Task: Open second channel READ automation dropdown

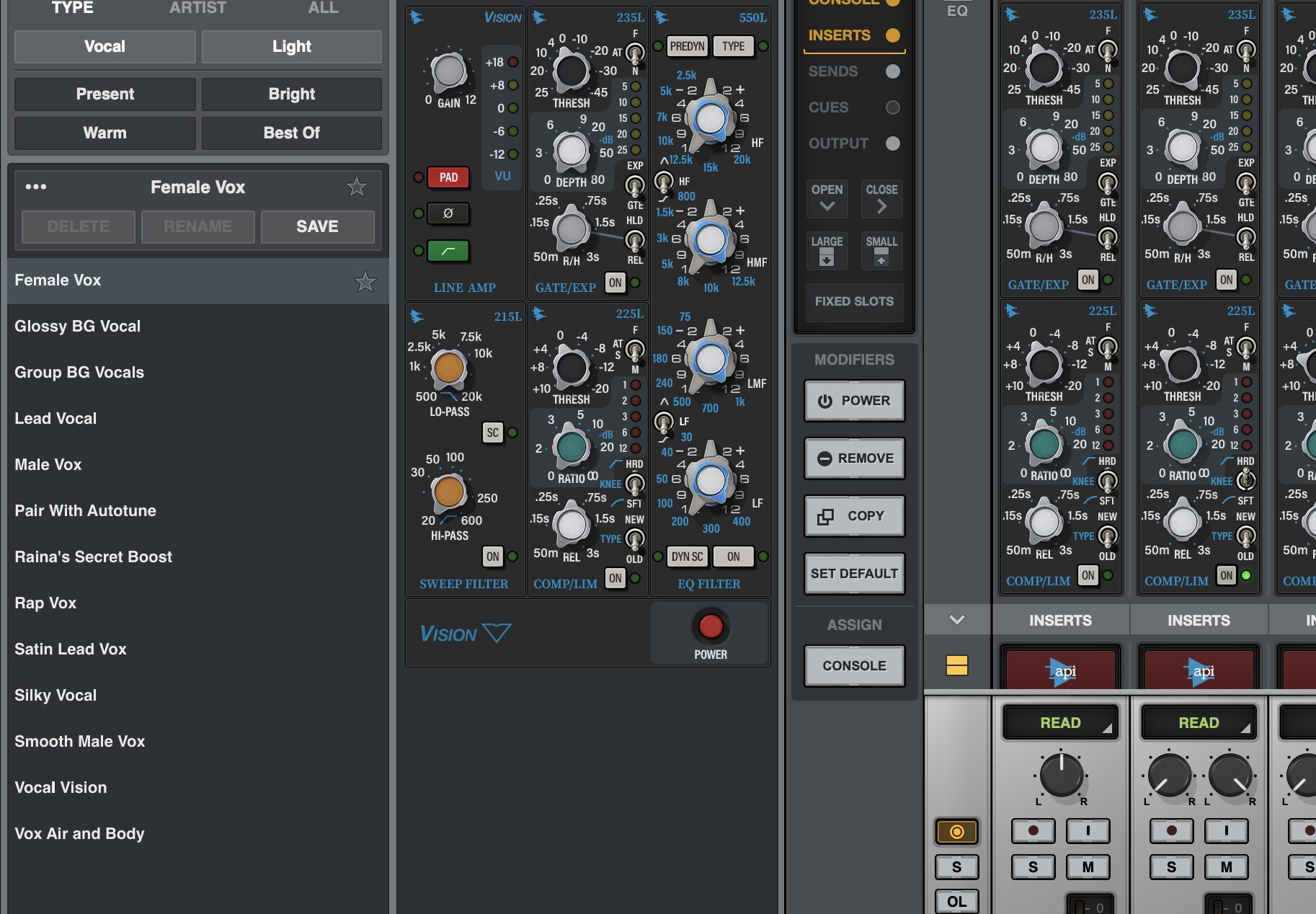Action: pos(1199,723)
